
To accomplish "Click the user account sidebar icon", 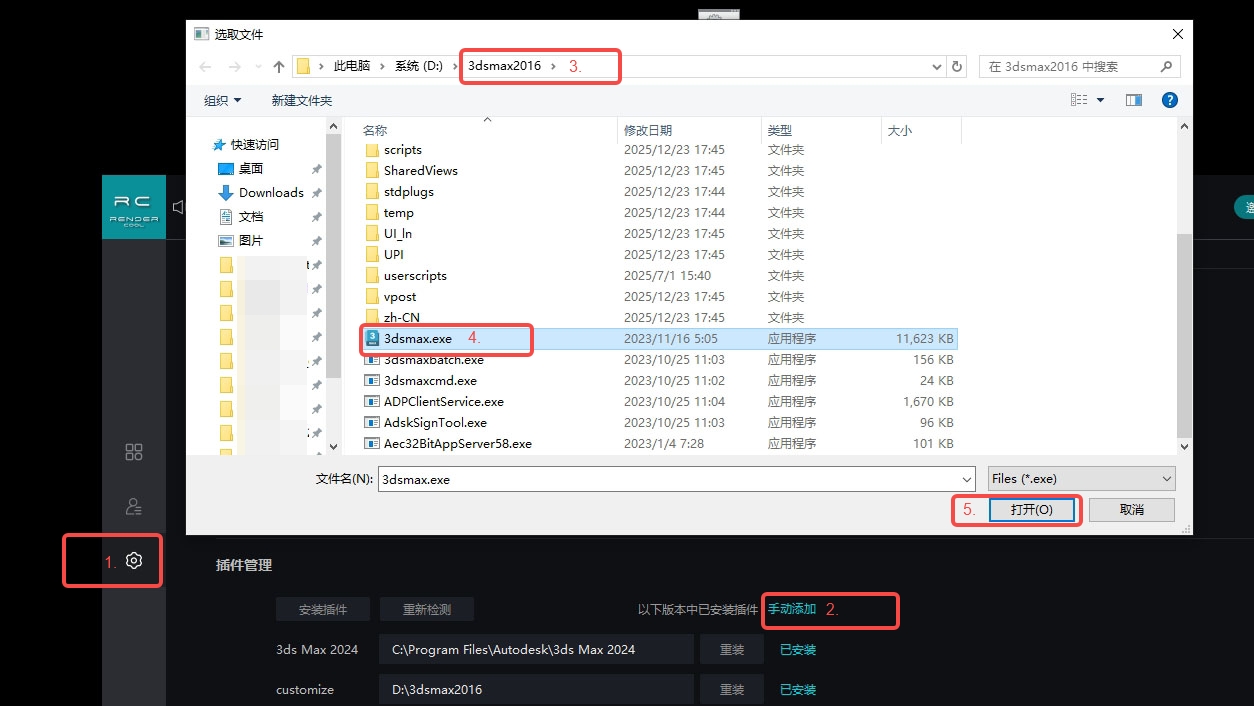I will coord(134,507).
